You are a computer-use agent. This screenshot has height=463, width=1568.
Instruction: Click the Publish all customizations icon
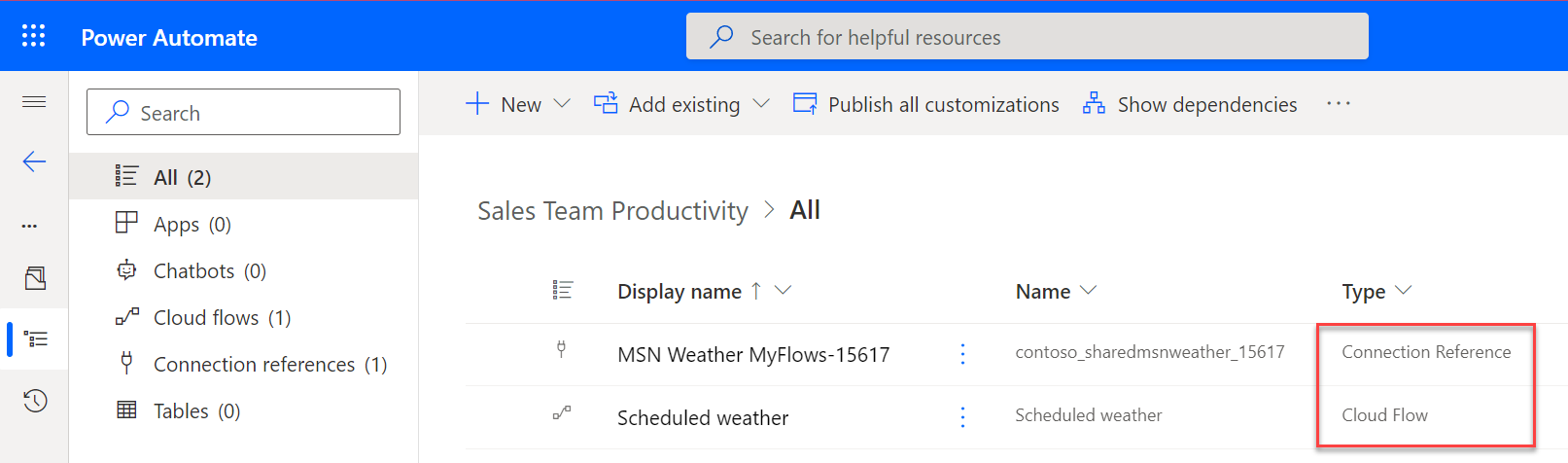pos(805,103)
